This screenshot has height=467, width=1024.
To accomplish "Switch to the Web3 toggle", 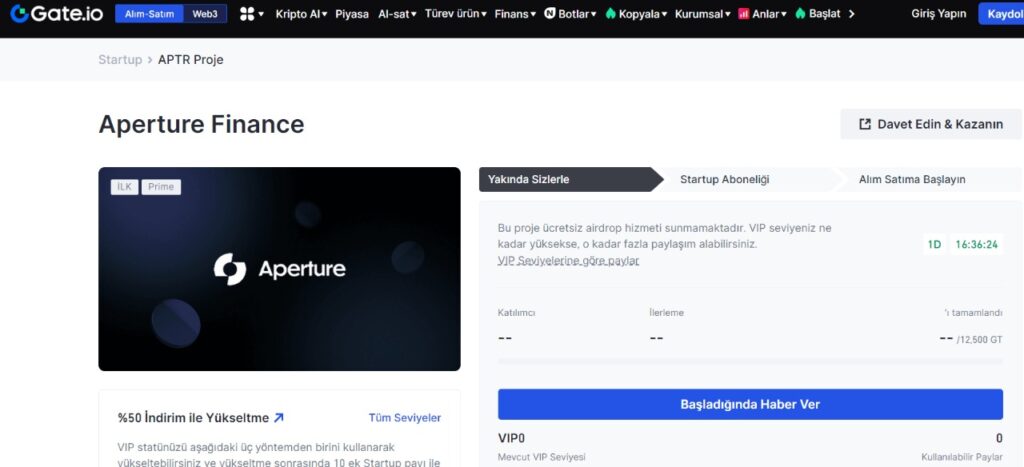I will (x=205, y=14).
